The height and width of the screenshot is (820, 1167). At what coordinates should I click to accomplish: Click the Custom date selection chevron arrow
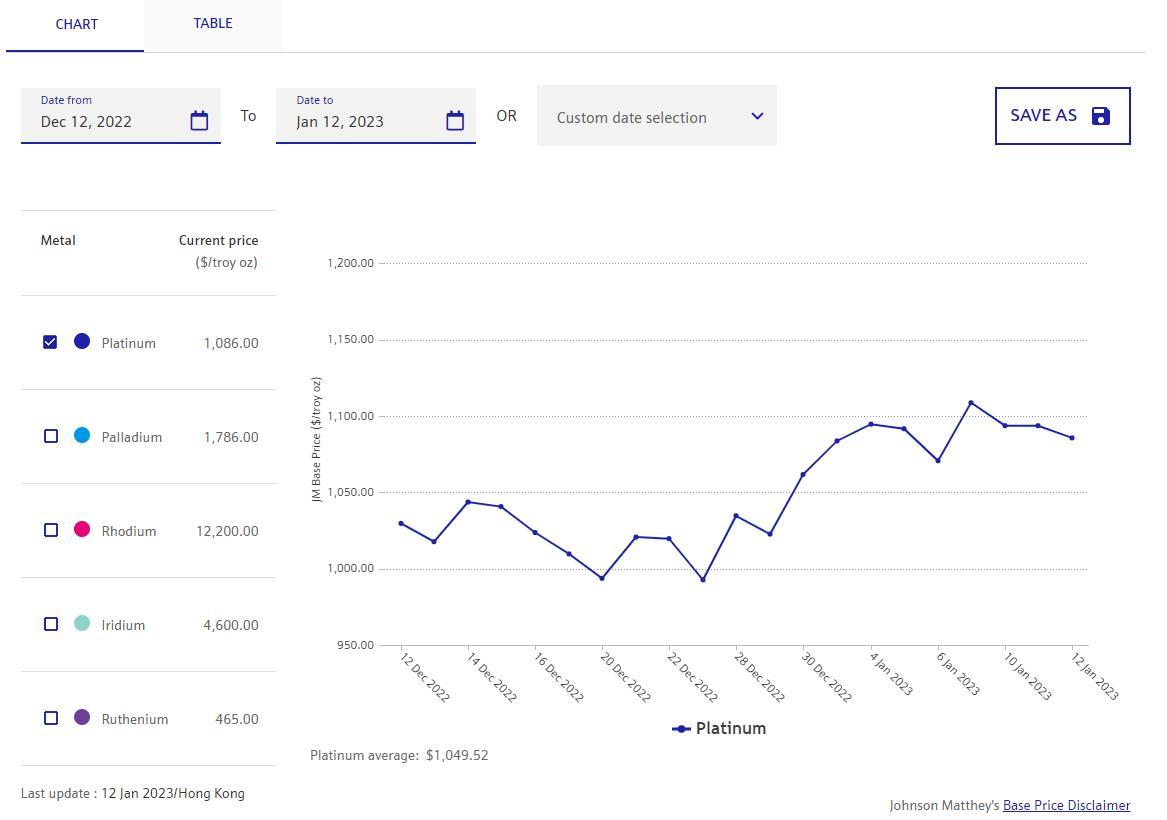[757, 116]
